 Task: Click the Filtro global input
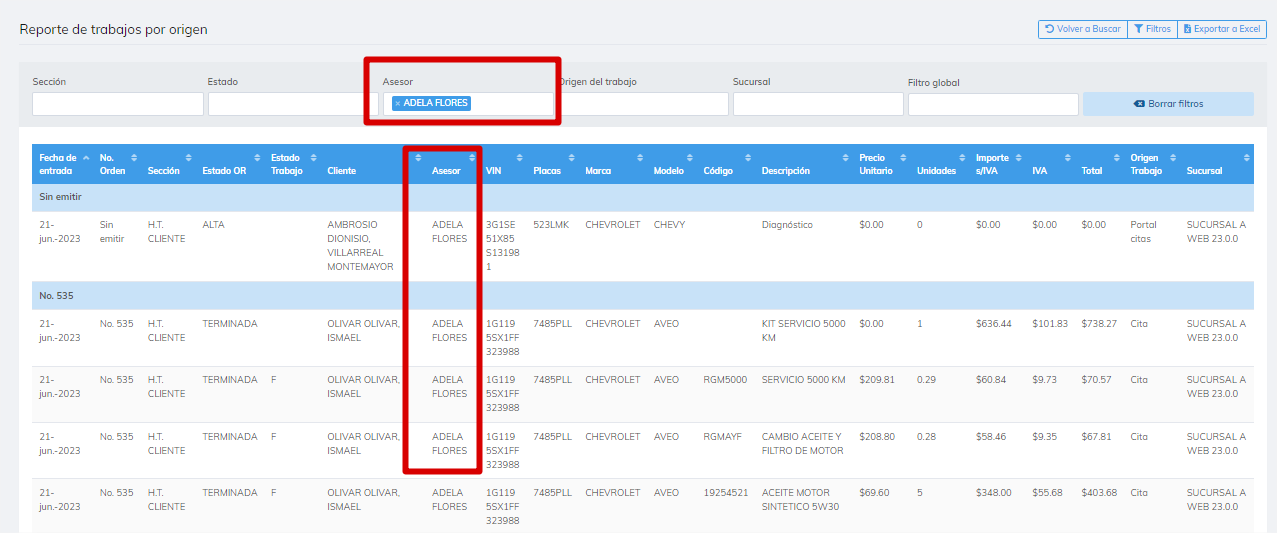coord(993,104)
